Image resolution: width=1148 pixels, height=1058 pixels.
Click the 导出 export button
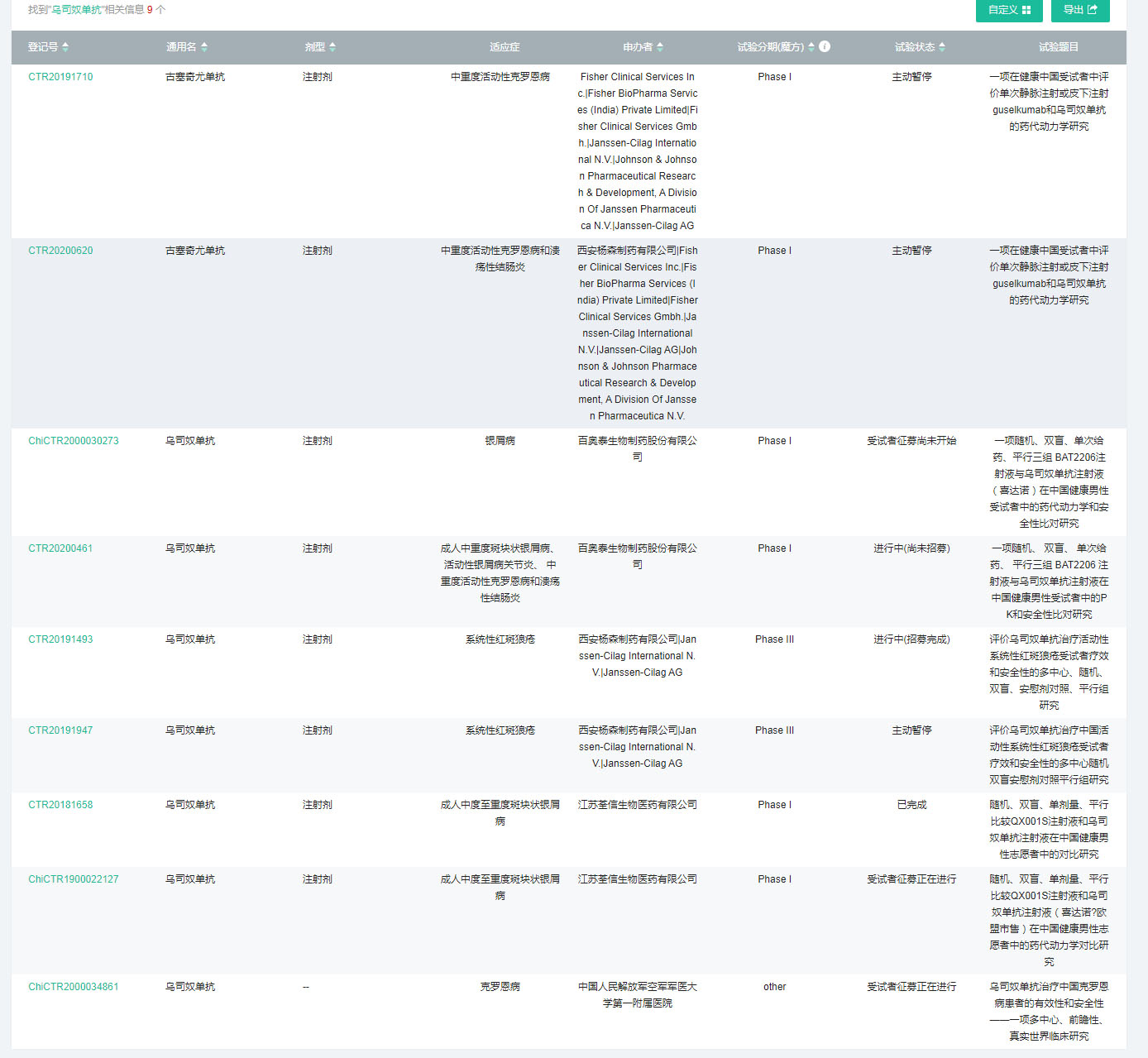point(1080,10)
